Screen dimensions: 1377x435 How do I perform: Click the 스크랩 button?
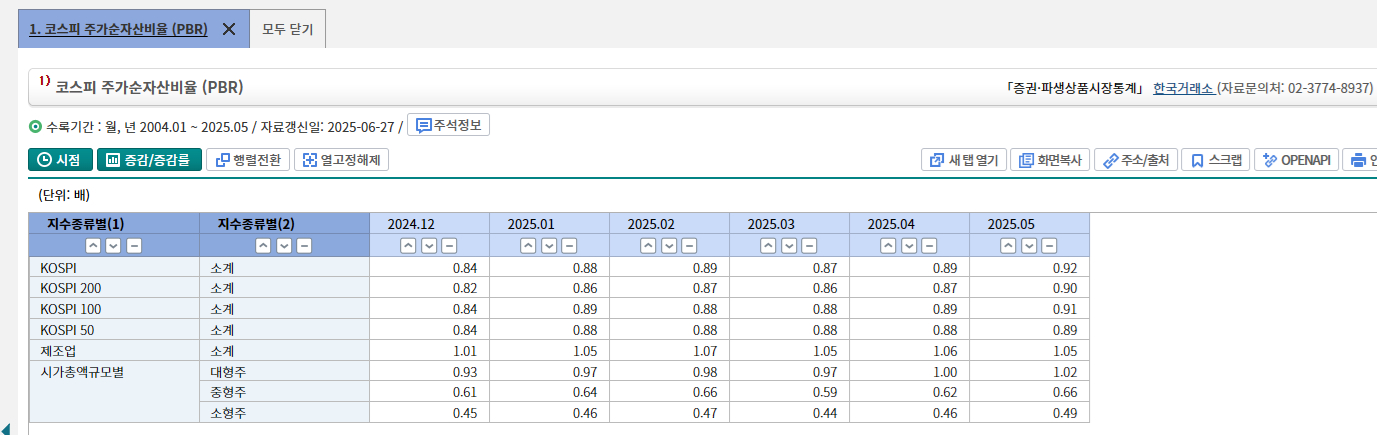(1215, 160)
